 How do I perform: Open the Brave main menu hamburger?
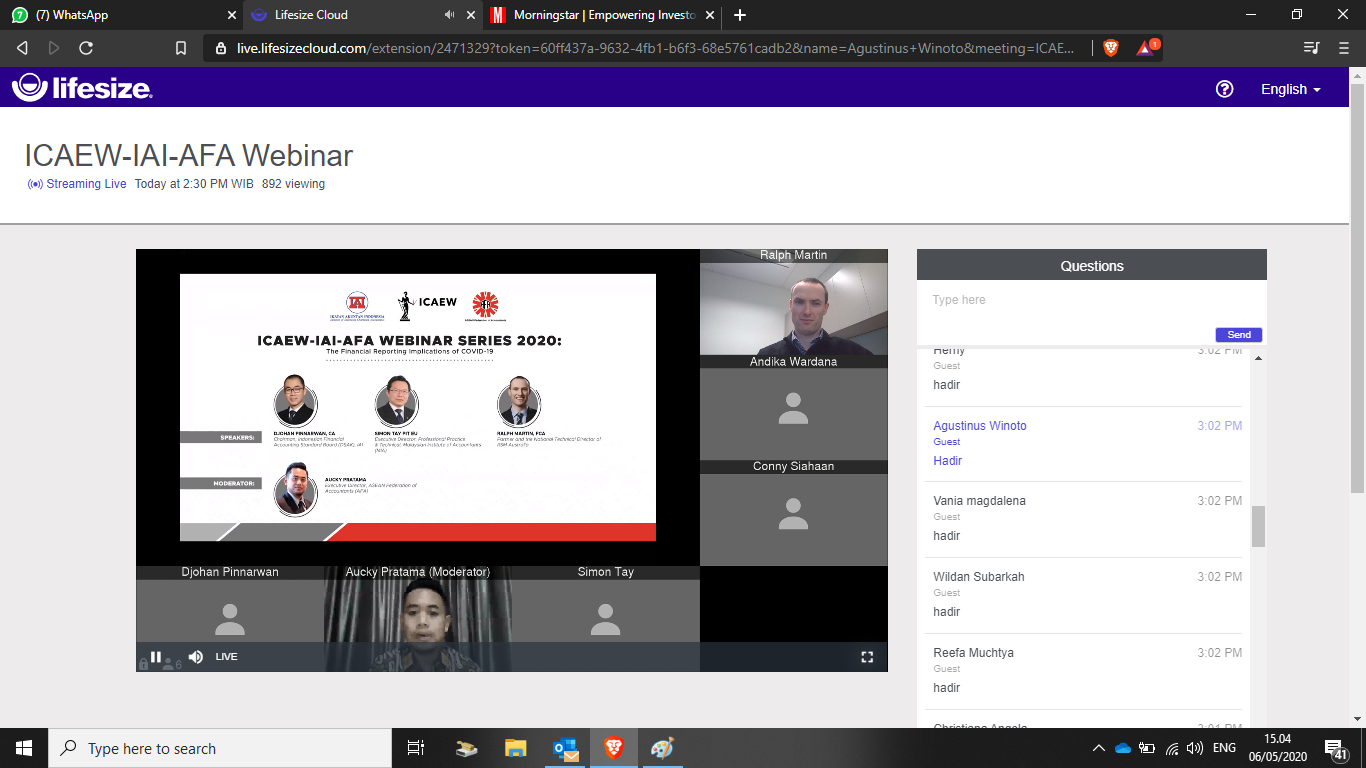click(1343, 48)
